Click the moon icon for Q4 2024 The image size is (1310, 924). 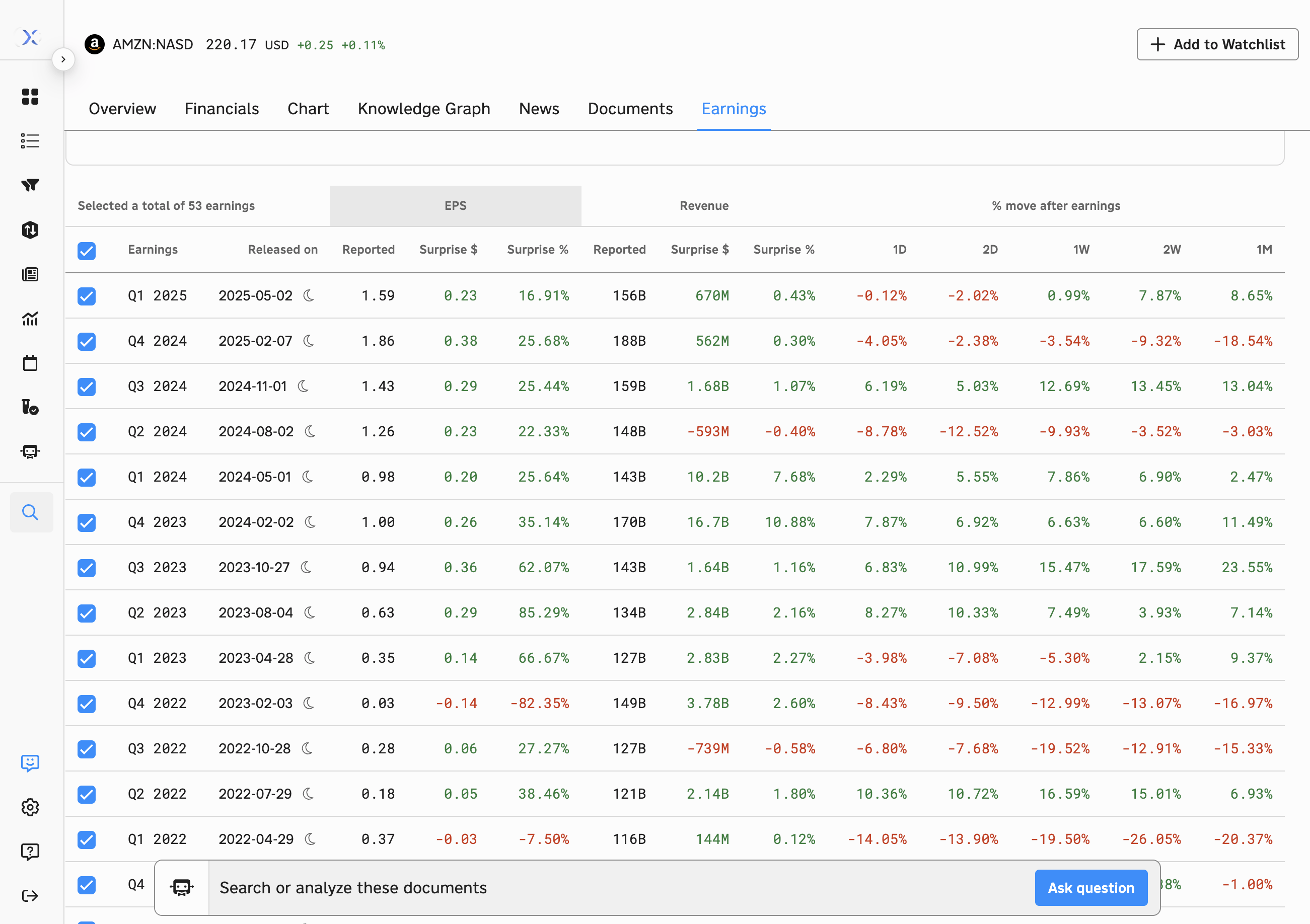(309, 341)
